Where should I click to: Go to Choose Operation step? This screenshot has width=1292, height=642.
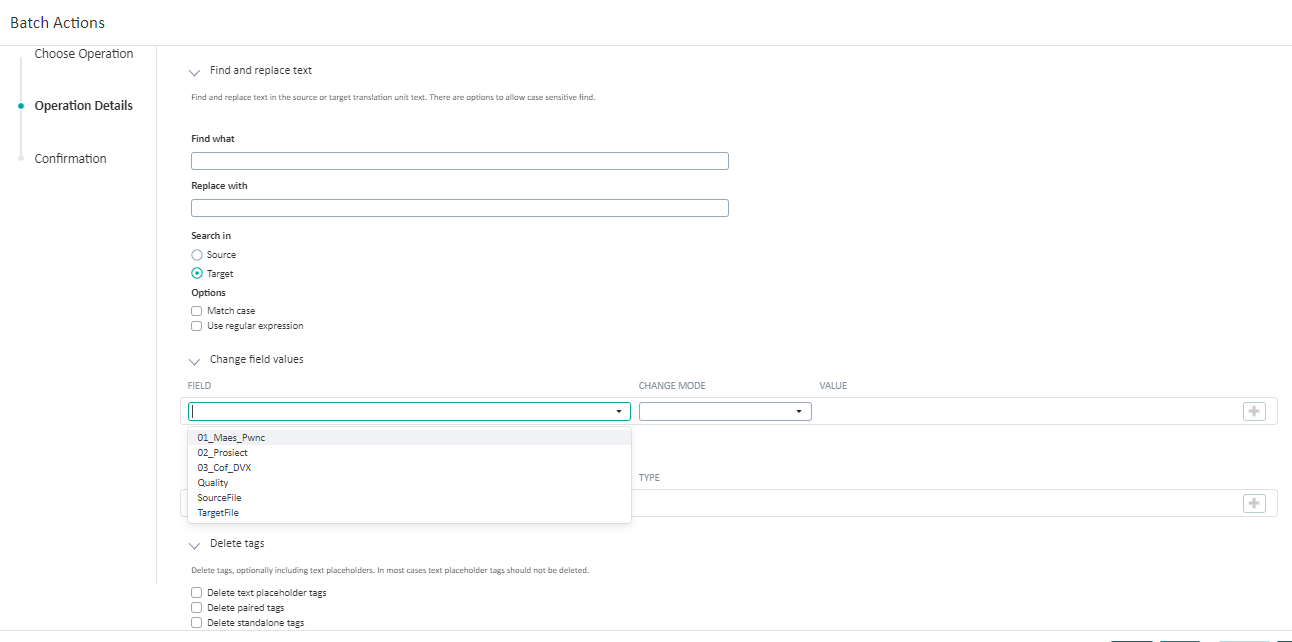pos(84,54)
